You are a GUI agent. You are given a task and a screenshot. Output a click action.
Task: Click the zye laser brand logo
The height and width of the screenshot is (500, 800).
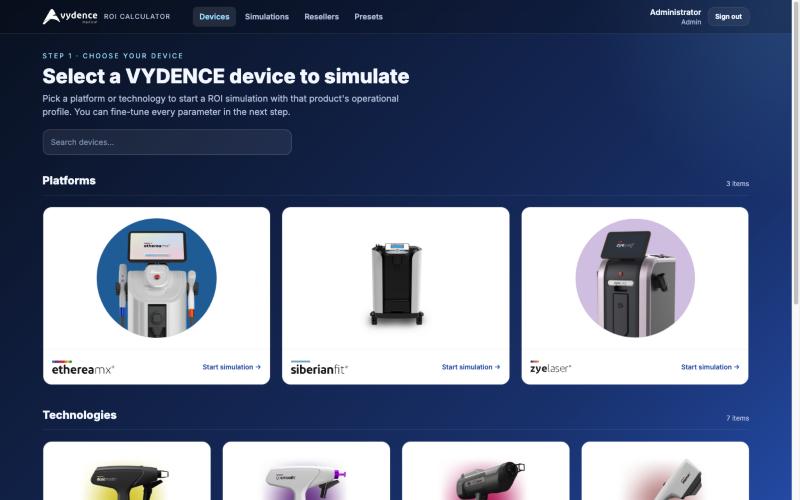pos(551,367)
